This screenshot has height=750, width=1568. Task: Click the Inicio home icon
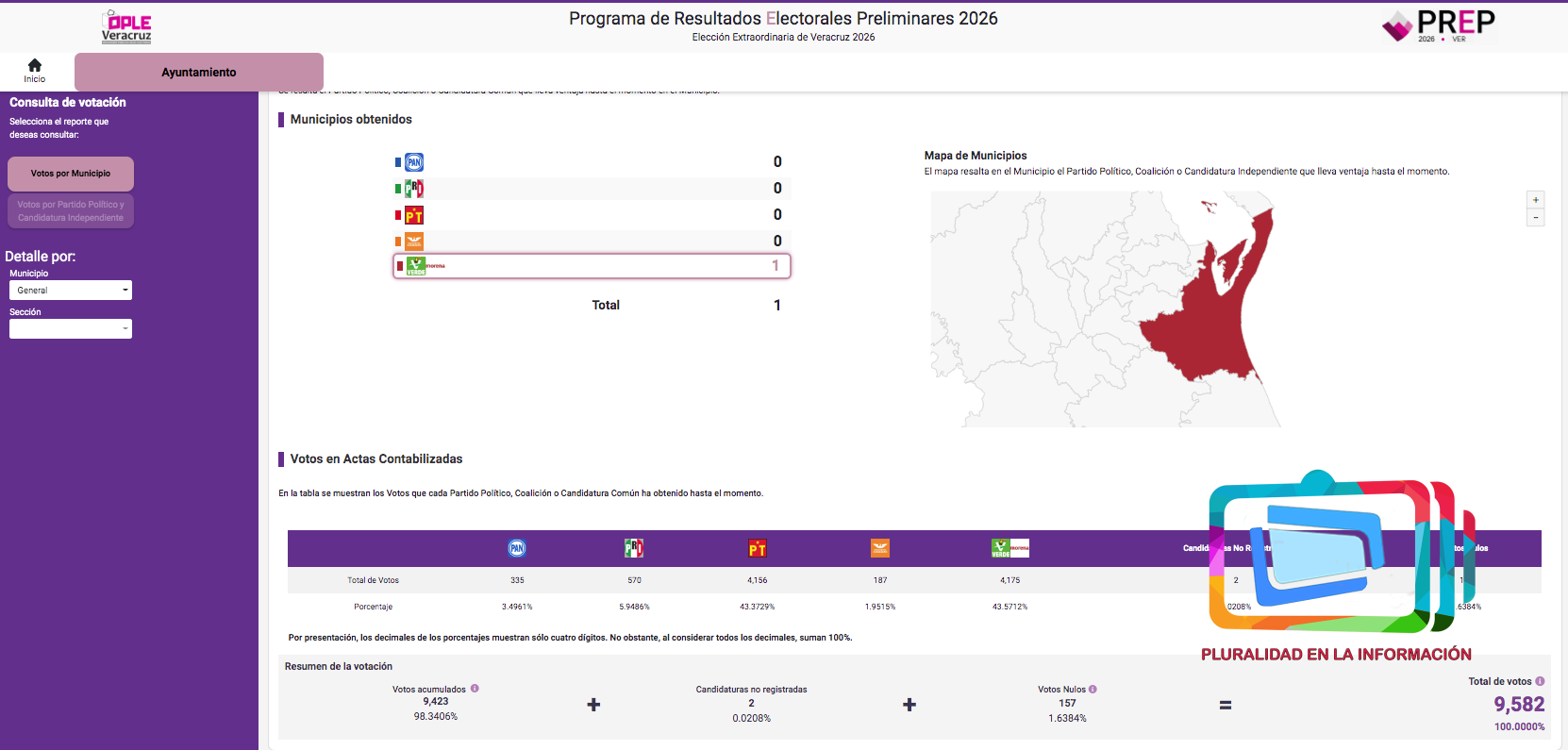(35, 66)
